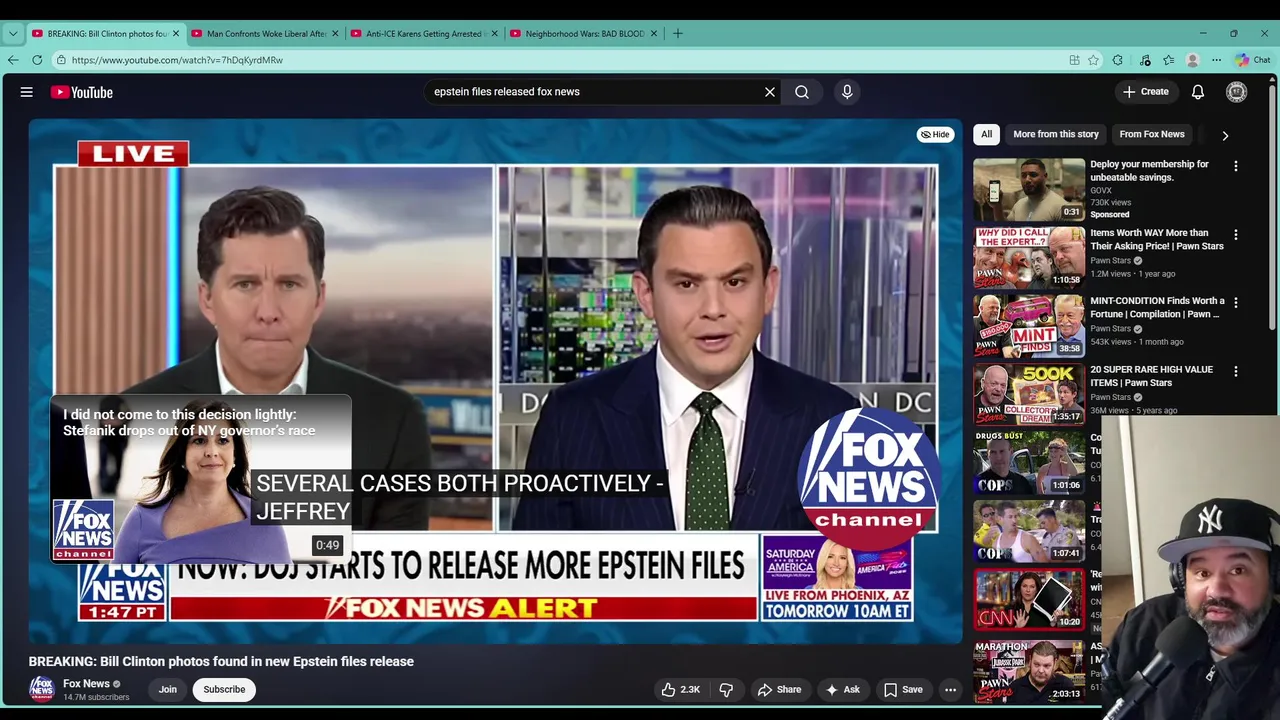Click video title BREAKING Bill Clinton photos
This screenshot has width=1280, height=720.
(x=221, y=661)
